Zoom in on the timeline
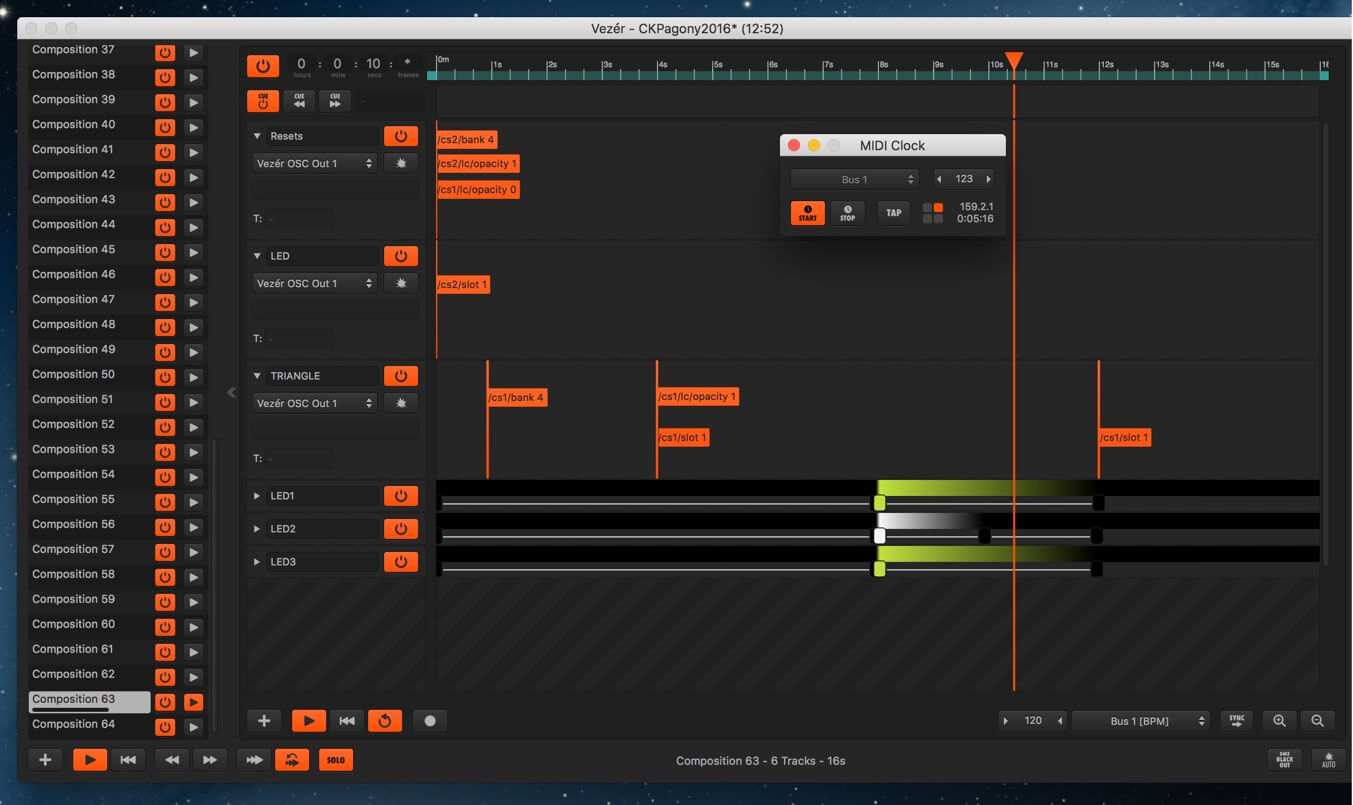1353x805 pixels. tap(1279, 720)
